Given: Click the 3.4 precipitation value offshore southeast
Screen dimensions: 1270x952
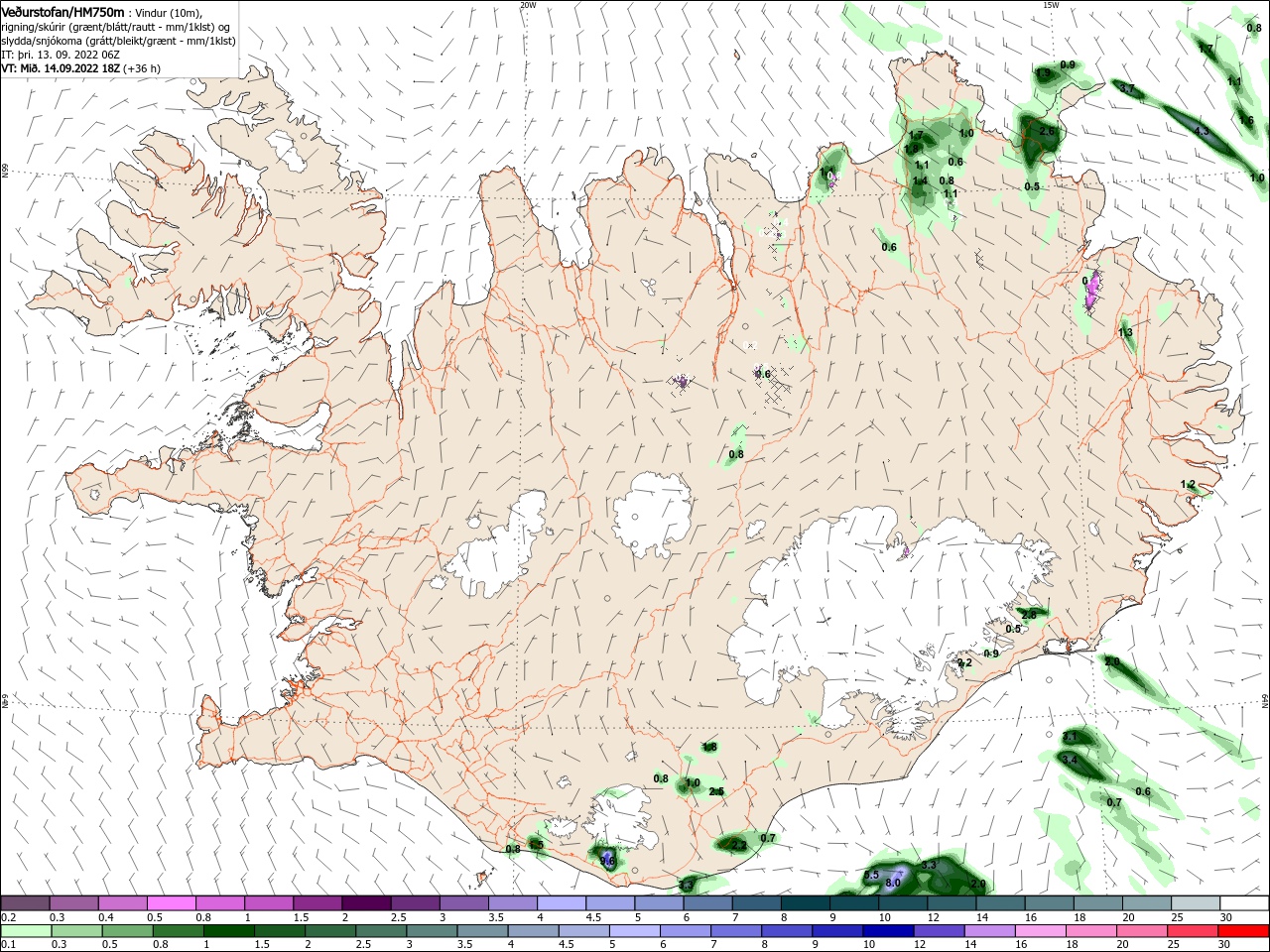Looking at the screenshot, I should tap(1070, 760).
